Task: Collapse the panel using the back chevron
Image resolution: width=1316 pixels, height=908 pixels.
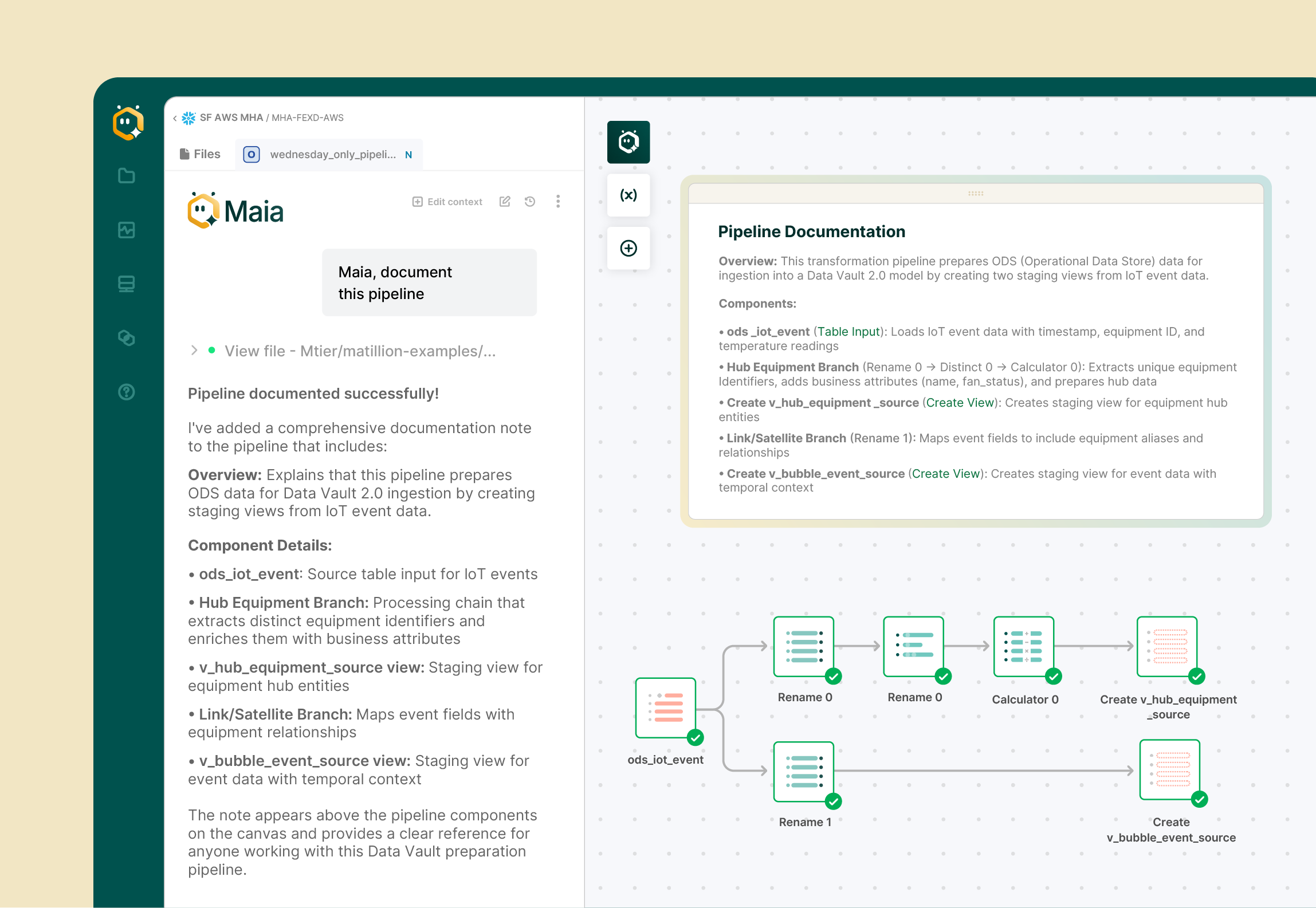Action: click(175, 117)
